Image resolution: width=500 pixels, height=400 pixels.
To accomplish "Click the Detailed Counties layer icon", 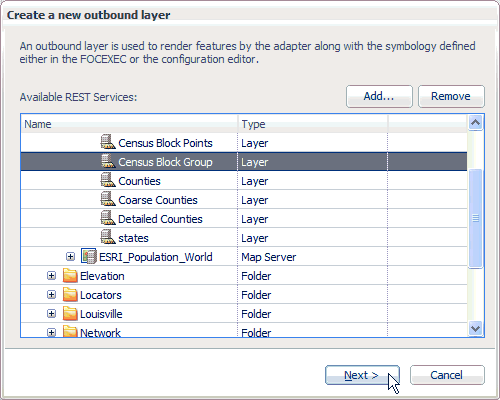I will point(108,218).
